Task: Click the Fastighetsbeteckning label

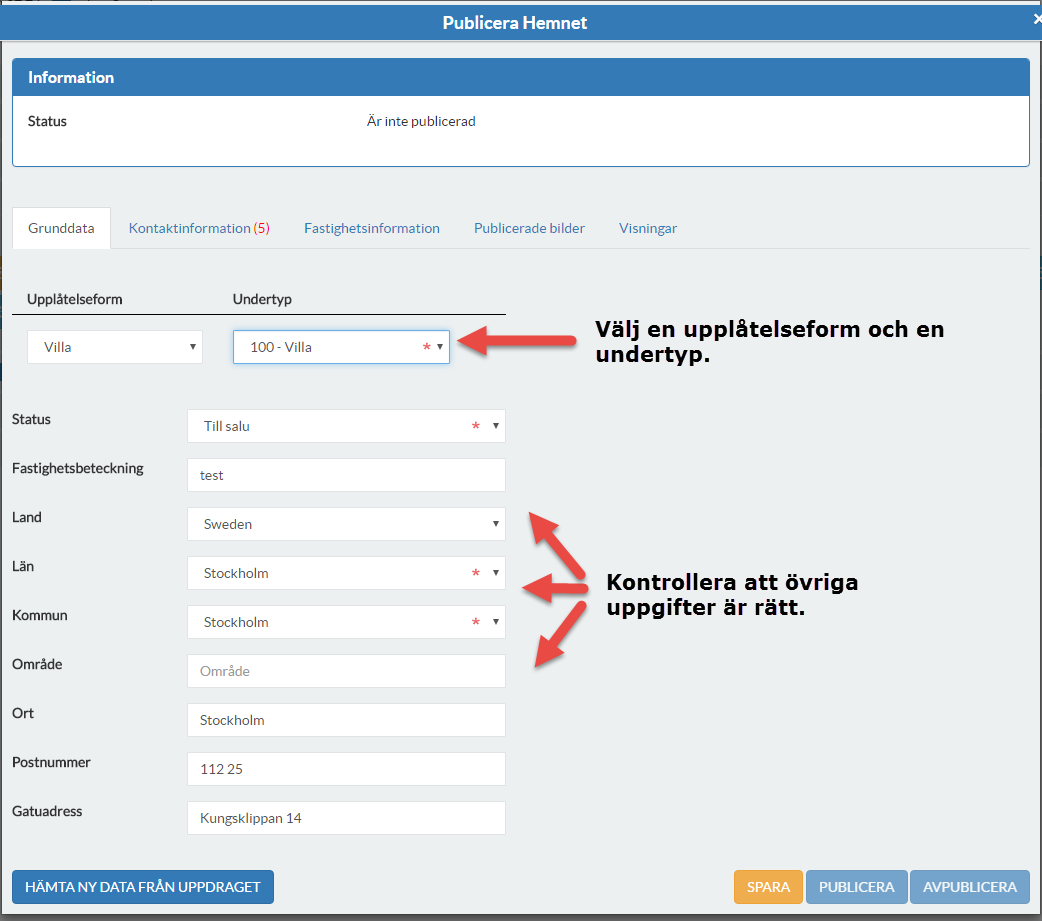Action: coord(78,468)
